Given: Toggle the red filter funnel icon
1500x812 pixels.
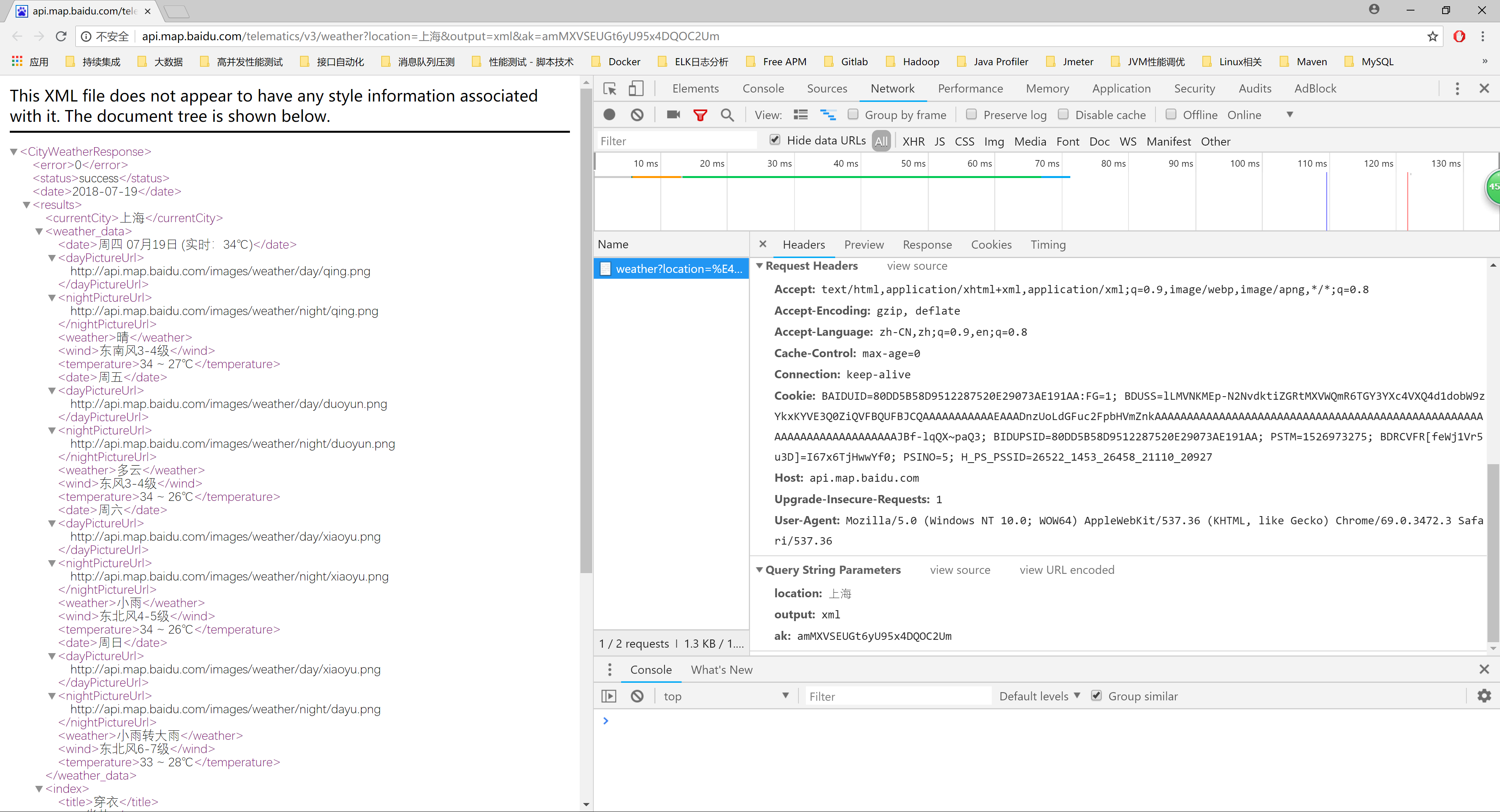Looking at the screenshot, I should 700,115.
